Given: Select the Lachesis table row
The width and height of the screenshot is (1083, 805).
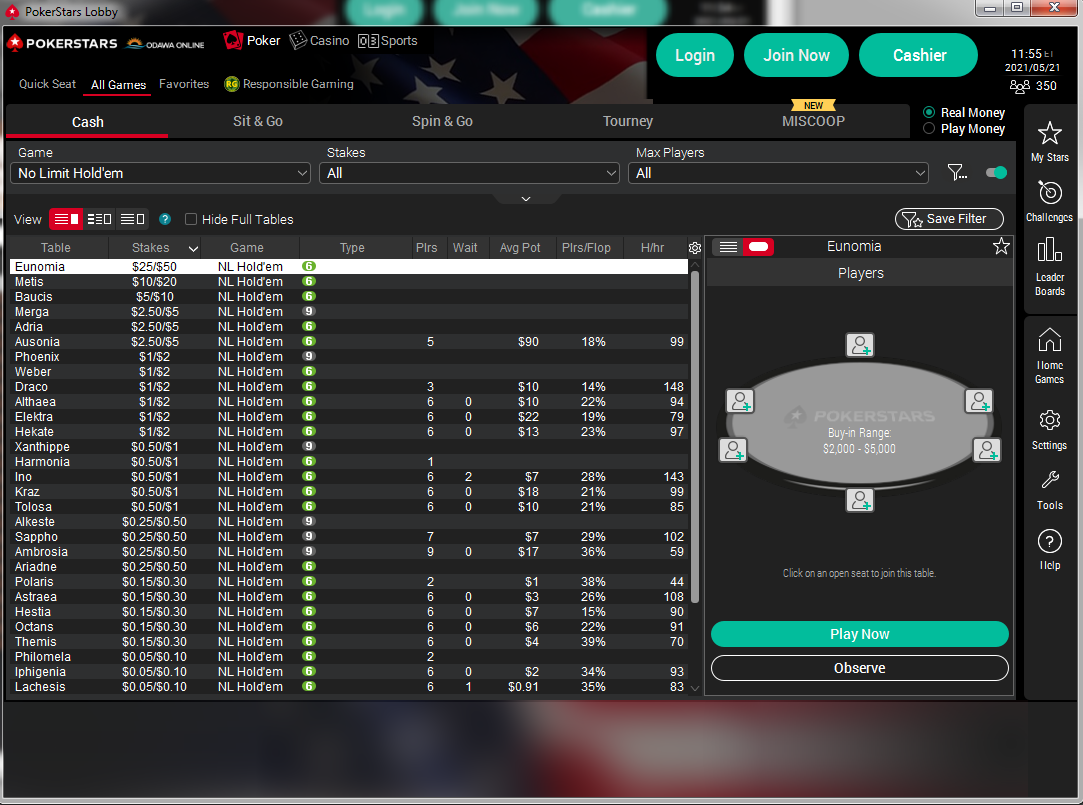Looking at the screenshot, I should click(349, 687).
